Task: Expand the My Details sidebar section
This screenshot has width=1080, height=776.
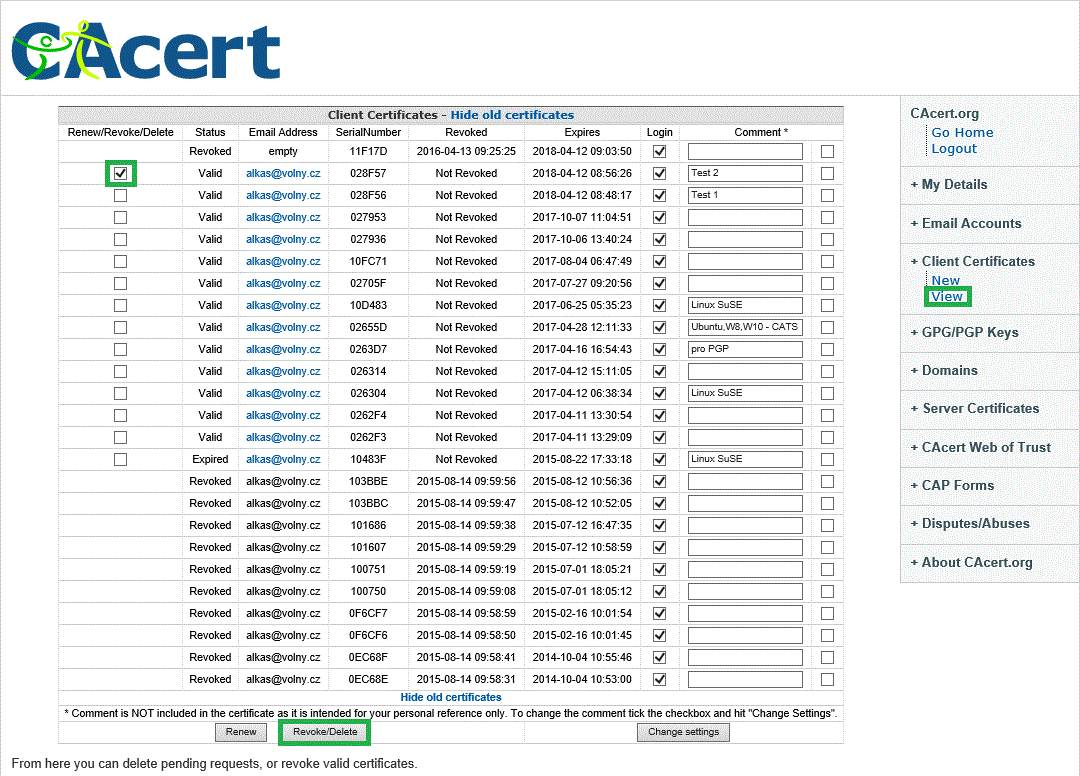Action: tap(954, 185)
